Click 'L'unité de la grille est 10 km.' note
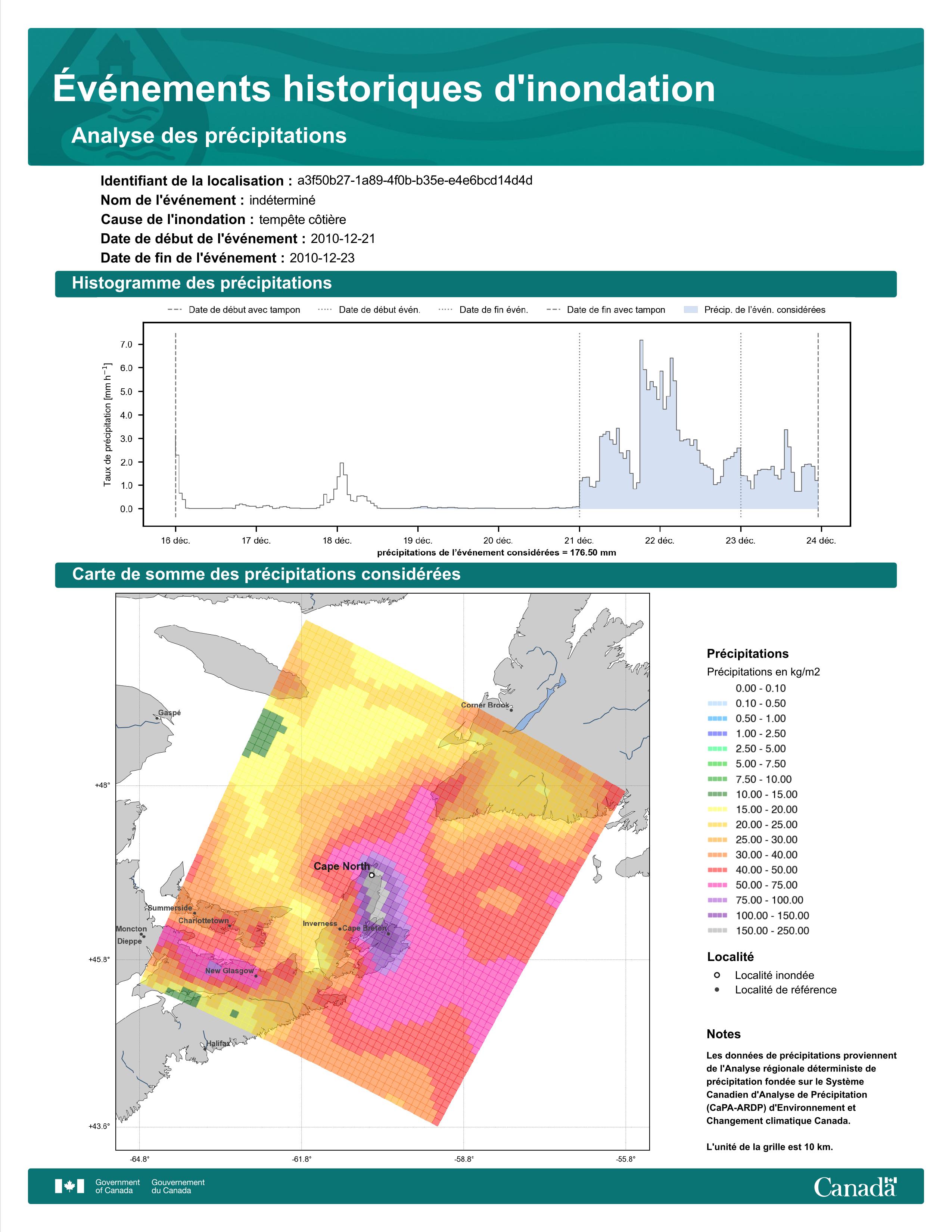The image size is (952, 1232). 770,1147
